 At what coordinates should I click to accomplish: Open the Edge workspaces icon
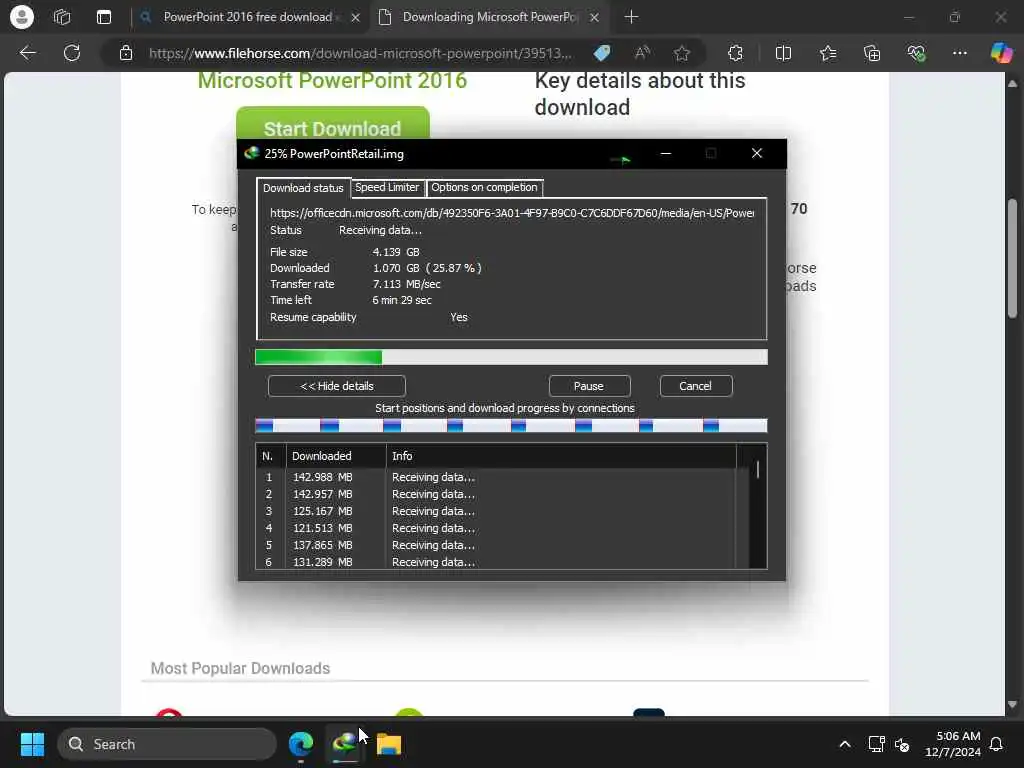click(x=62, y=17)
